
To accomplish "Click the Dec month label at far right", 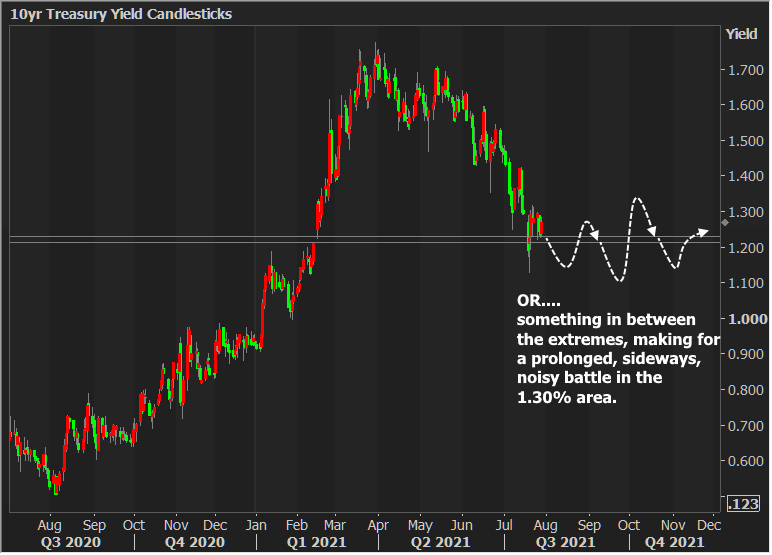I will (x=709, y=524).
